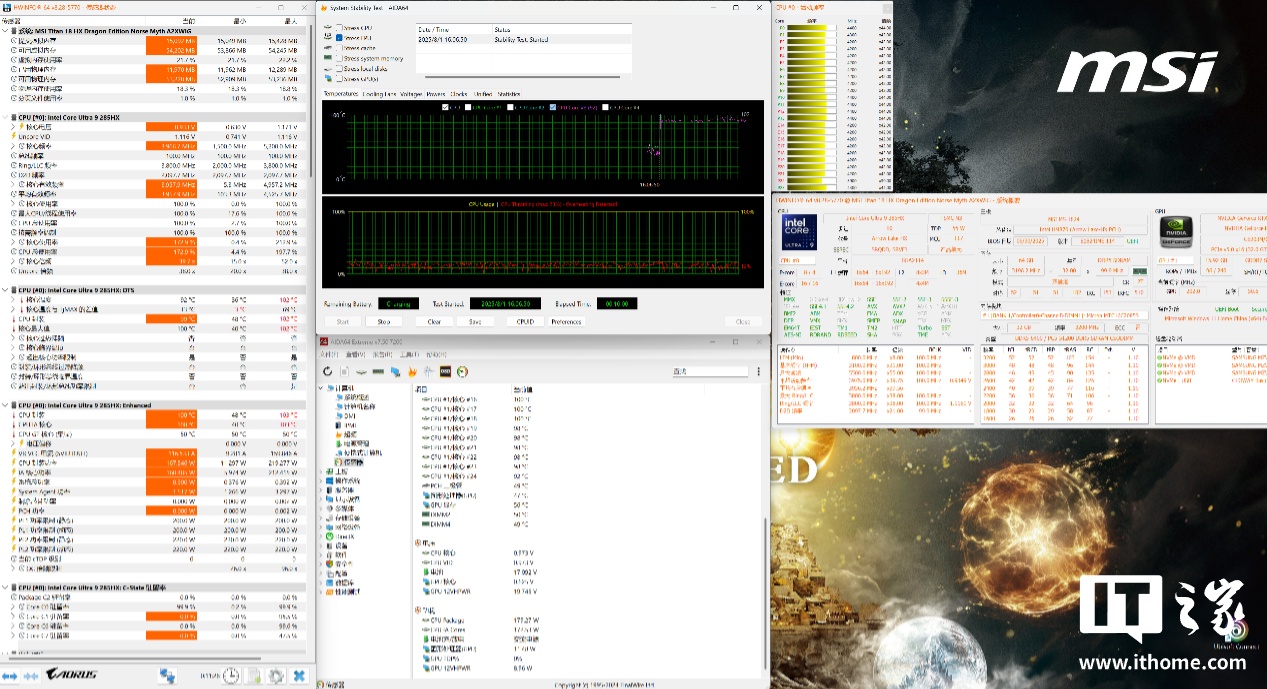Click the HWiNFO clock timer icon
The image size is (1267, 689).
(x=231, y=676)
